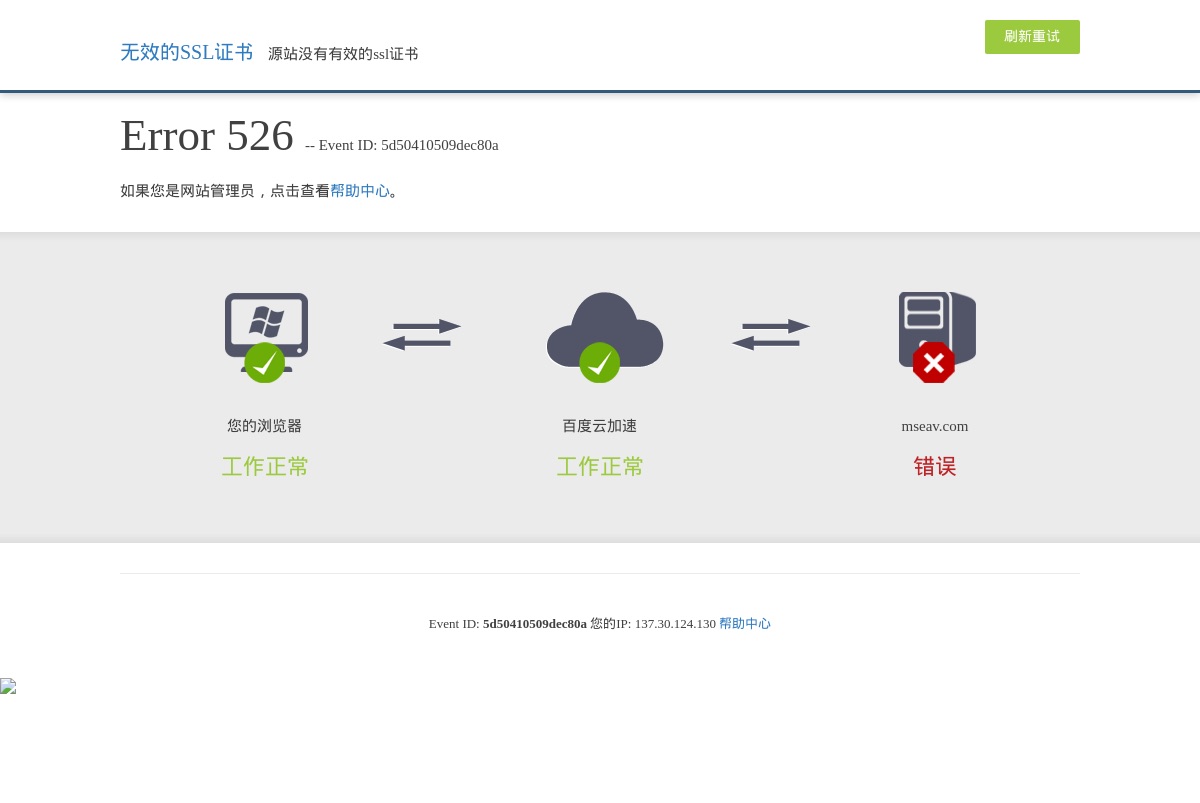Click the mseav.com host label
The height and width of the screenshot is (803, 1200).
pyautogui.click(x=935, y=426)
